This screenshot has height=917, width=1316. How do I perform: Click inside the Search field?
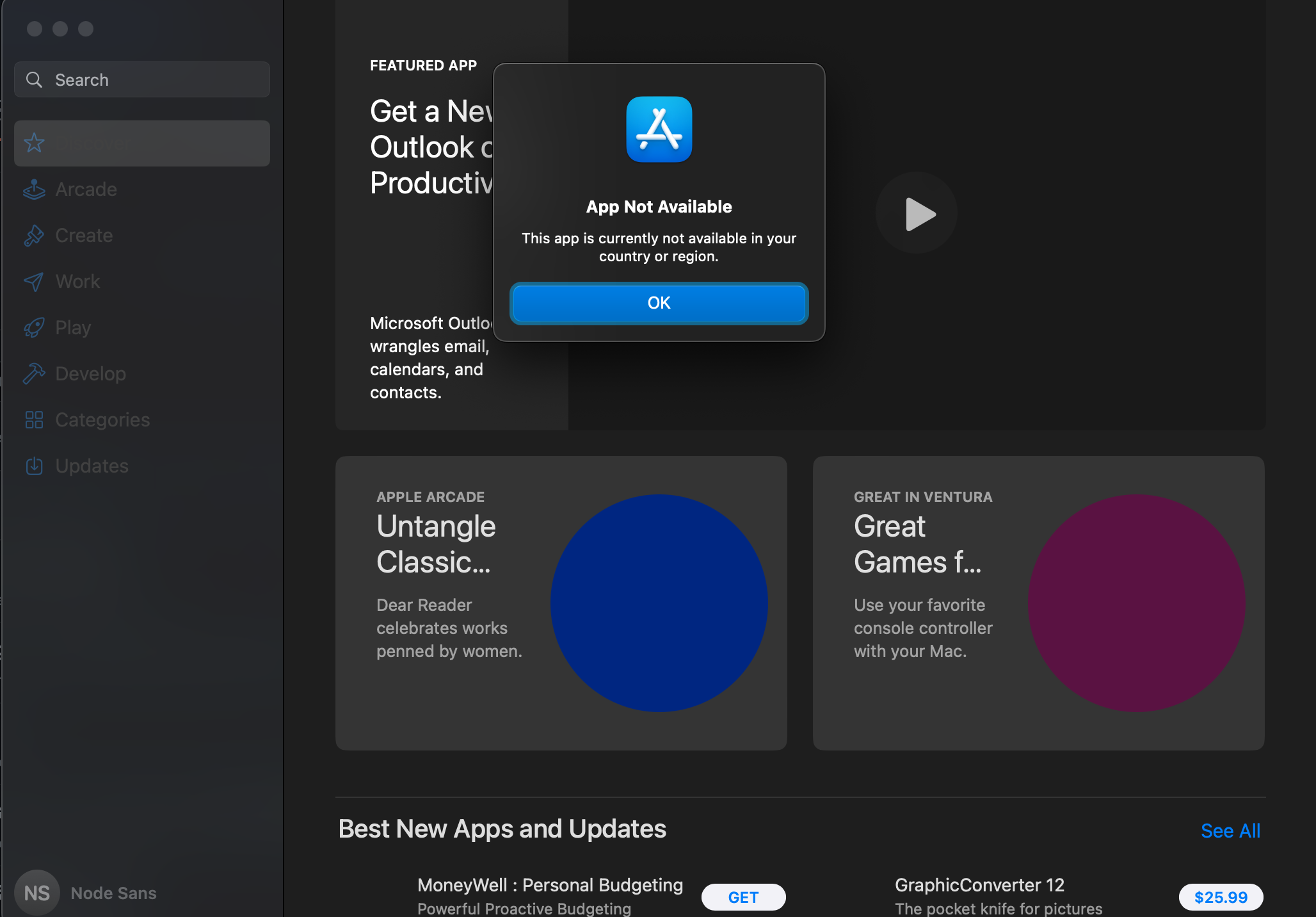click(141, 79)
